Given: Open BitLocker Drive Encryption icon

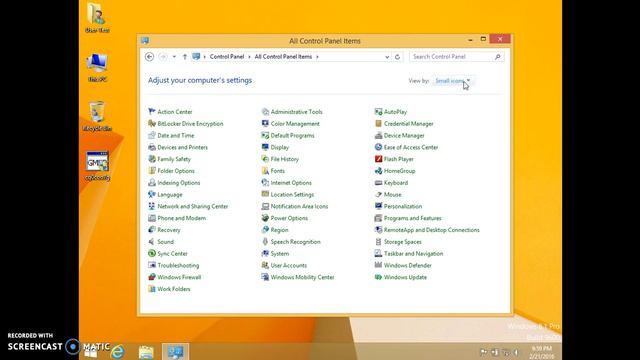Looking at the screenshot, I should point(152,123).
